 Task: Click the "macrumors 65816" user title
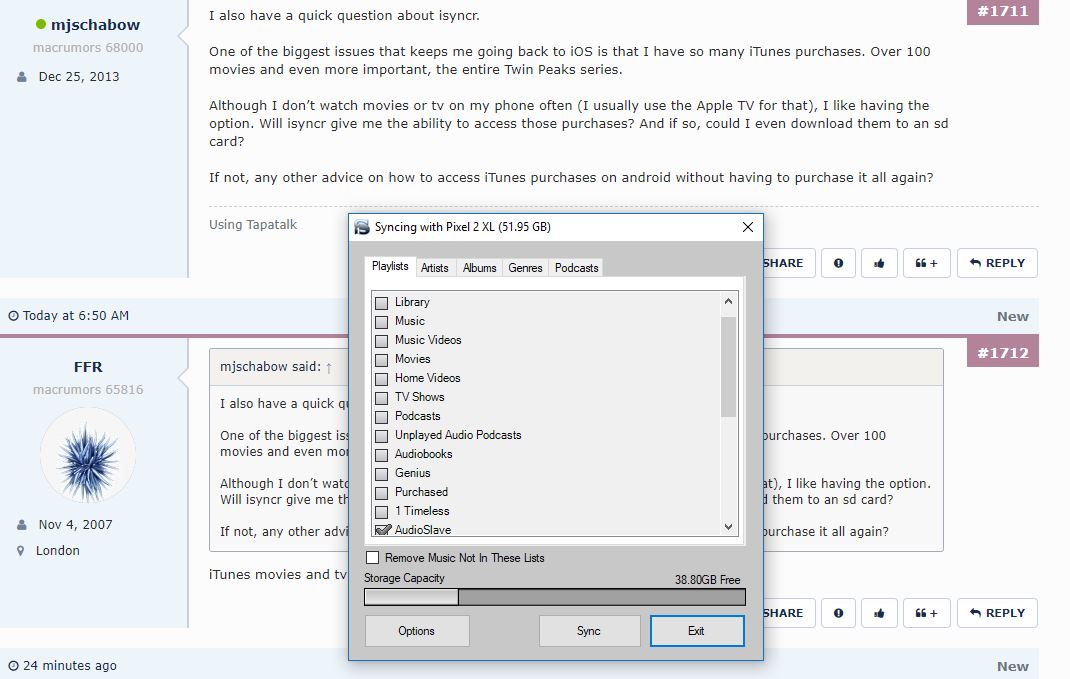[88, 390]
